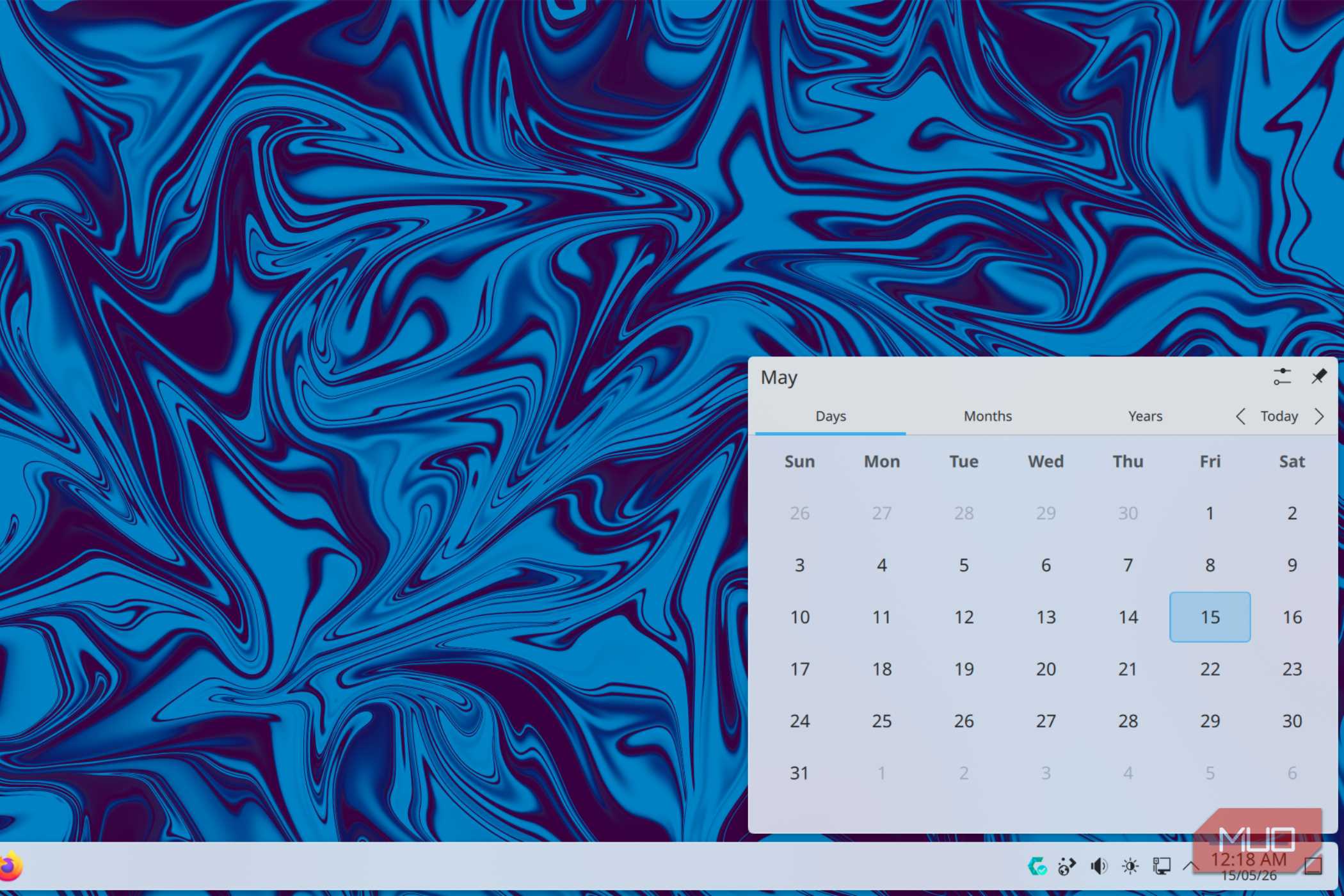Select day 13 in the calendar
This screenshot has width=1344, height=896.
coord(1046,617)
